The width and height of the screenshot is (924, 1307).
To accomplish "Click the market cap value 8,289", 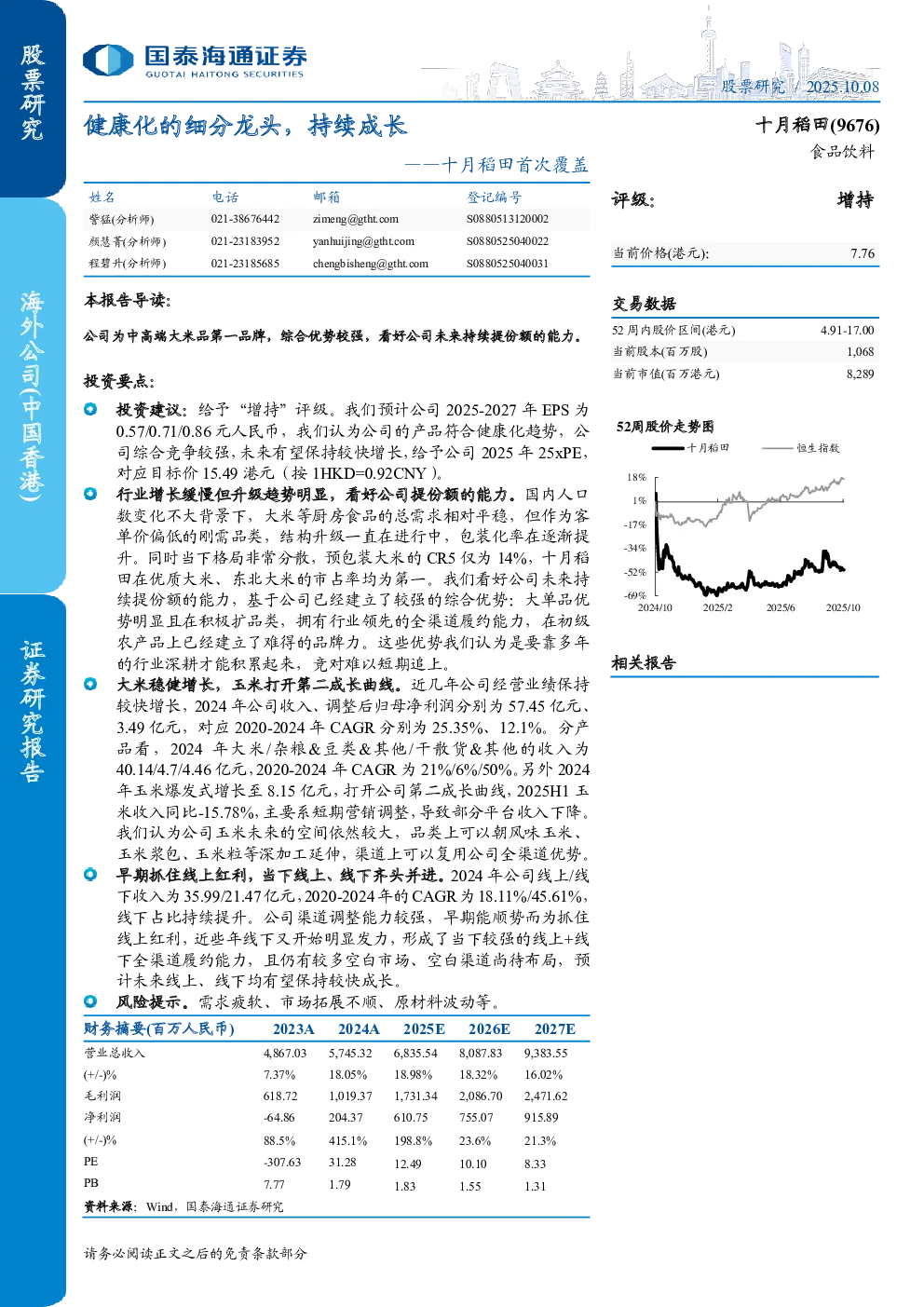I will coord(860,374).
